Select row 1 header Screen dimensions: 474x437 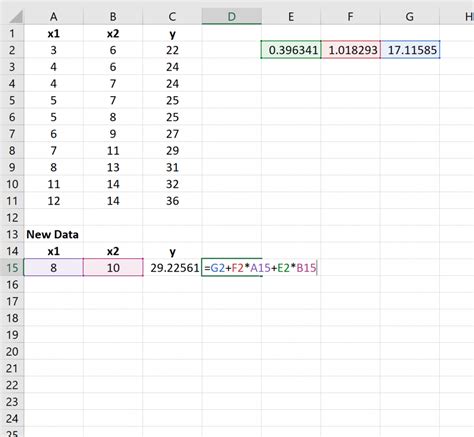click(12, 33)
